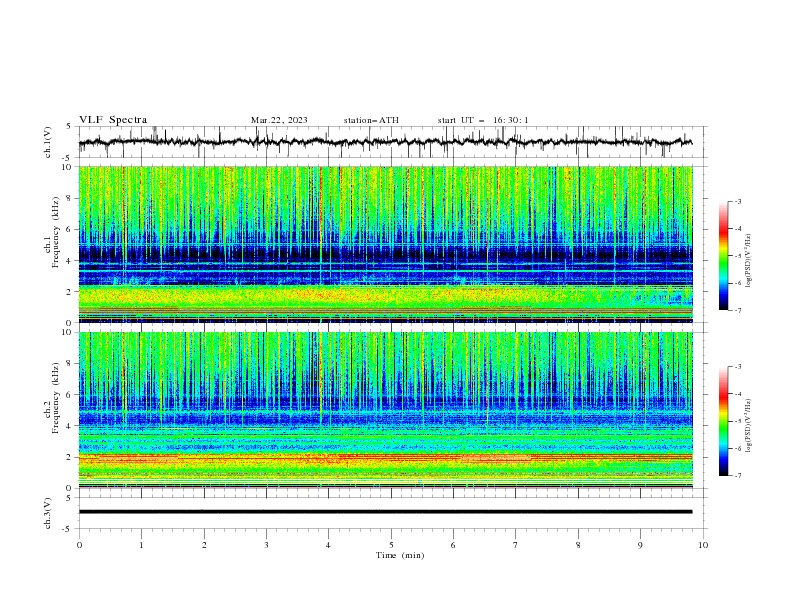This screenshot has height=612, width=792.
Task: Click the "ch.3(V)" waveform axis label
Action: [x=48, y=513]
